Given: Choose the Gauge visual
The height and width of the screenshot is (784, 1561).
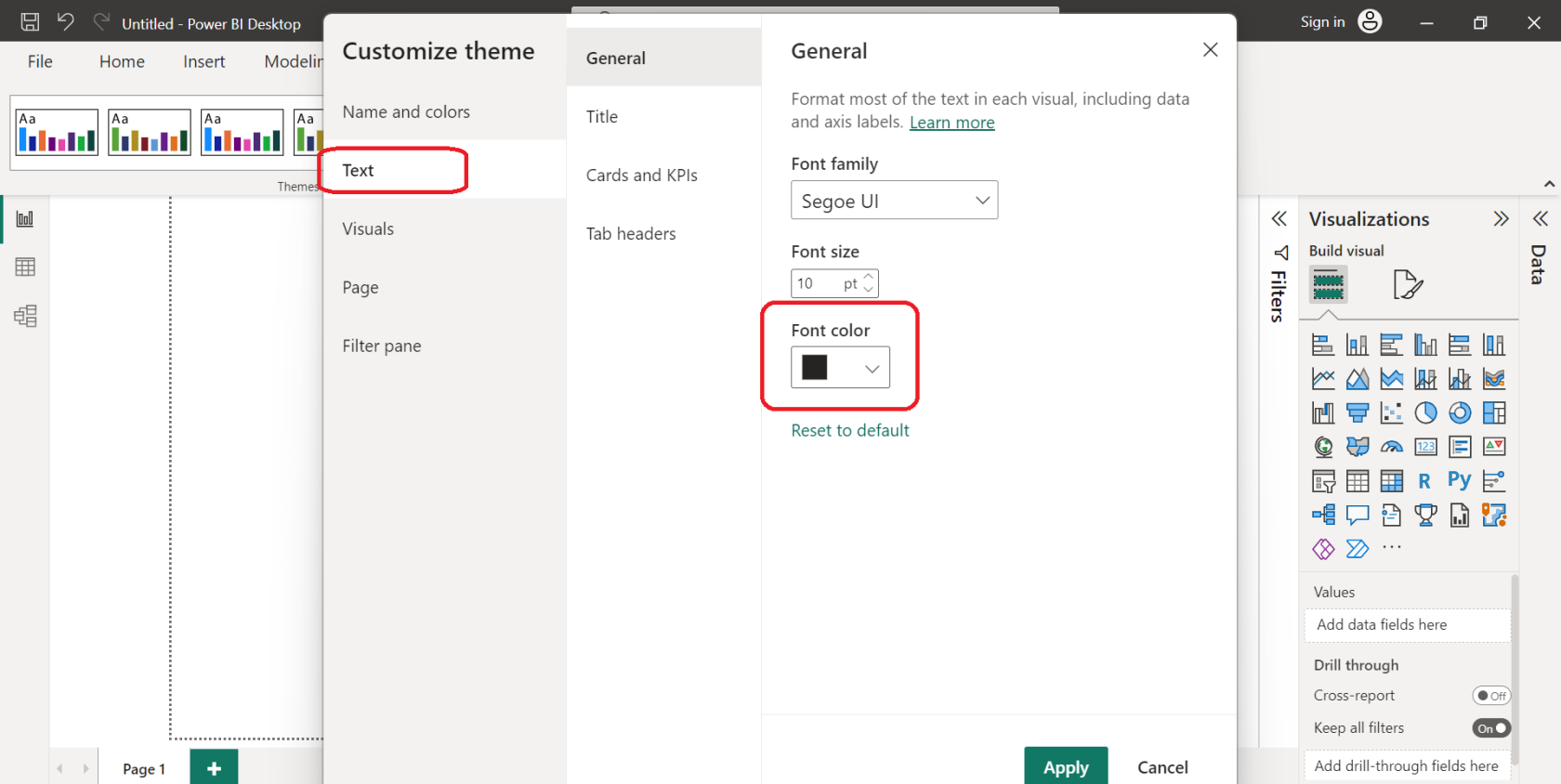Looking at the screenshot, I should coord(1392,447).
